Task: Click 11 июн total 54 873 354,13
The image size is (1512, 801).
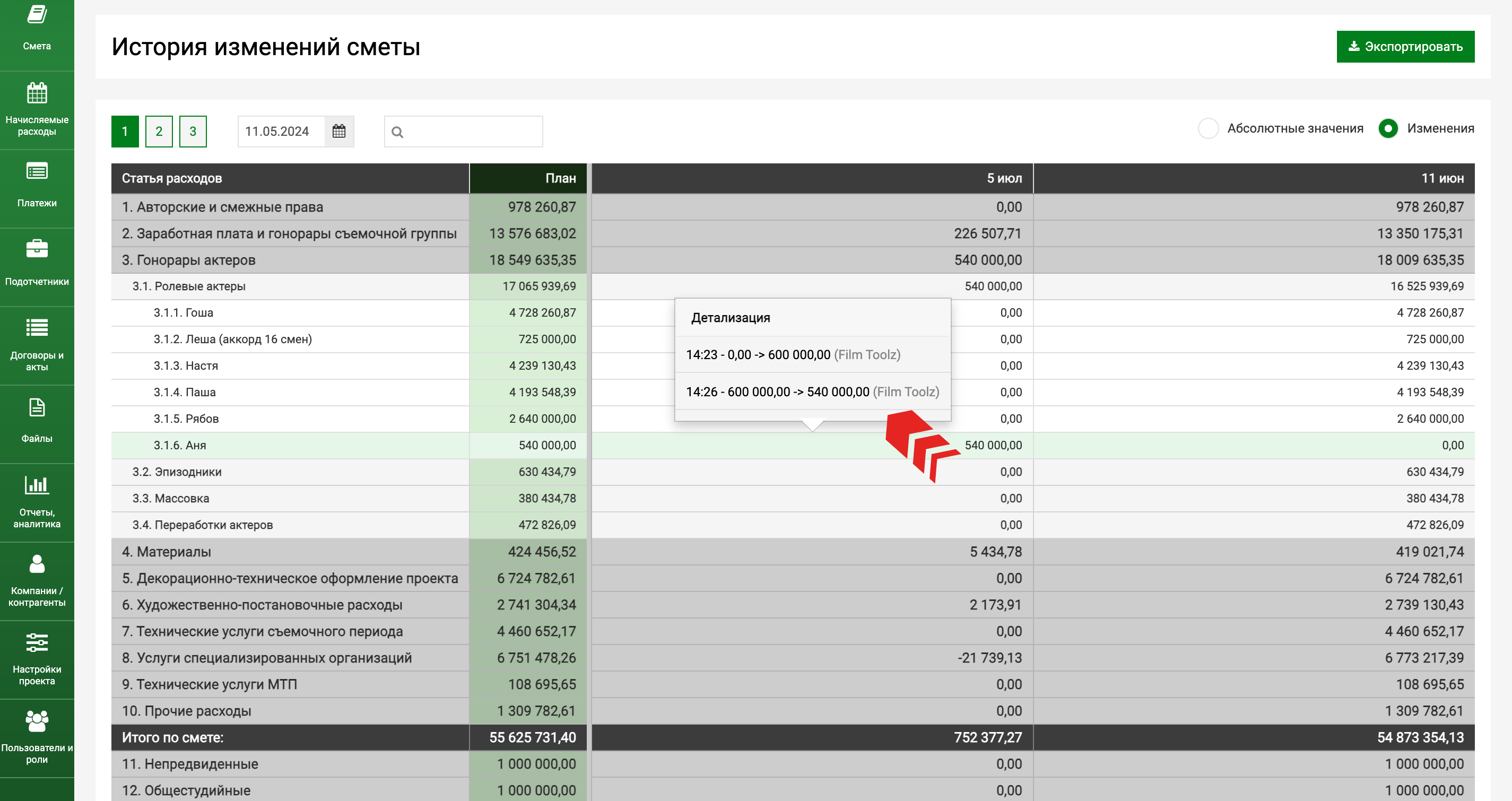Action: coord(1420,737)
